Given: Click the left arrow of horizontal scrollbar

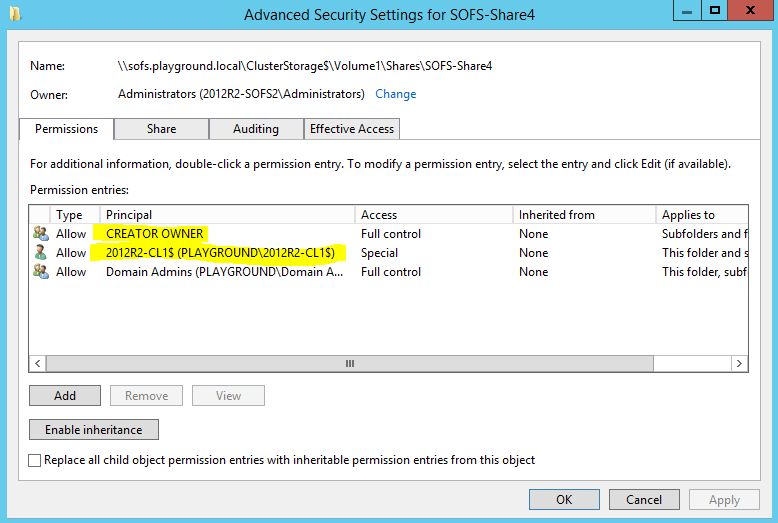Looking at the screenshot, I should pyautogui.click(x=38, y=364).
